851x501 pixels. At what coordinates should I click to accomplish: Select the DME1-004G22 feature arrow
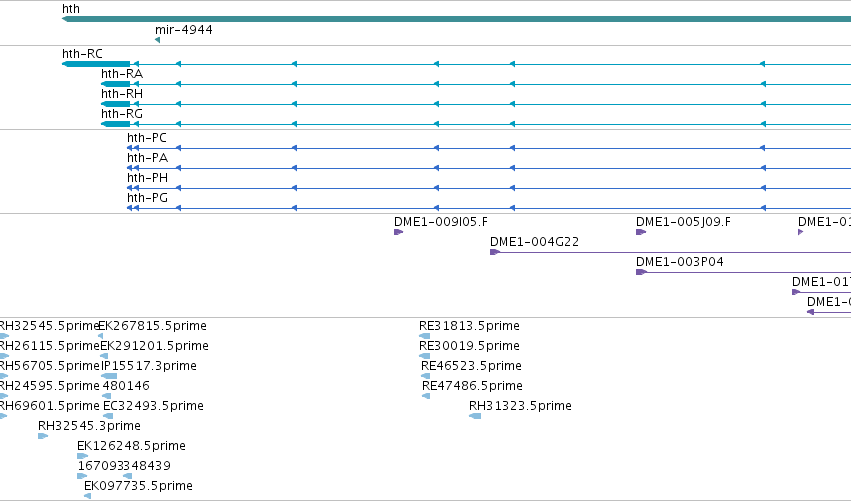pos(494,252)
